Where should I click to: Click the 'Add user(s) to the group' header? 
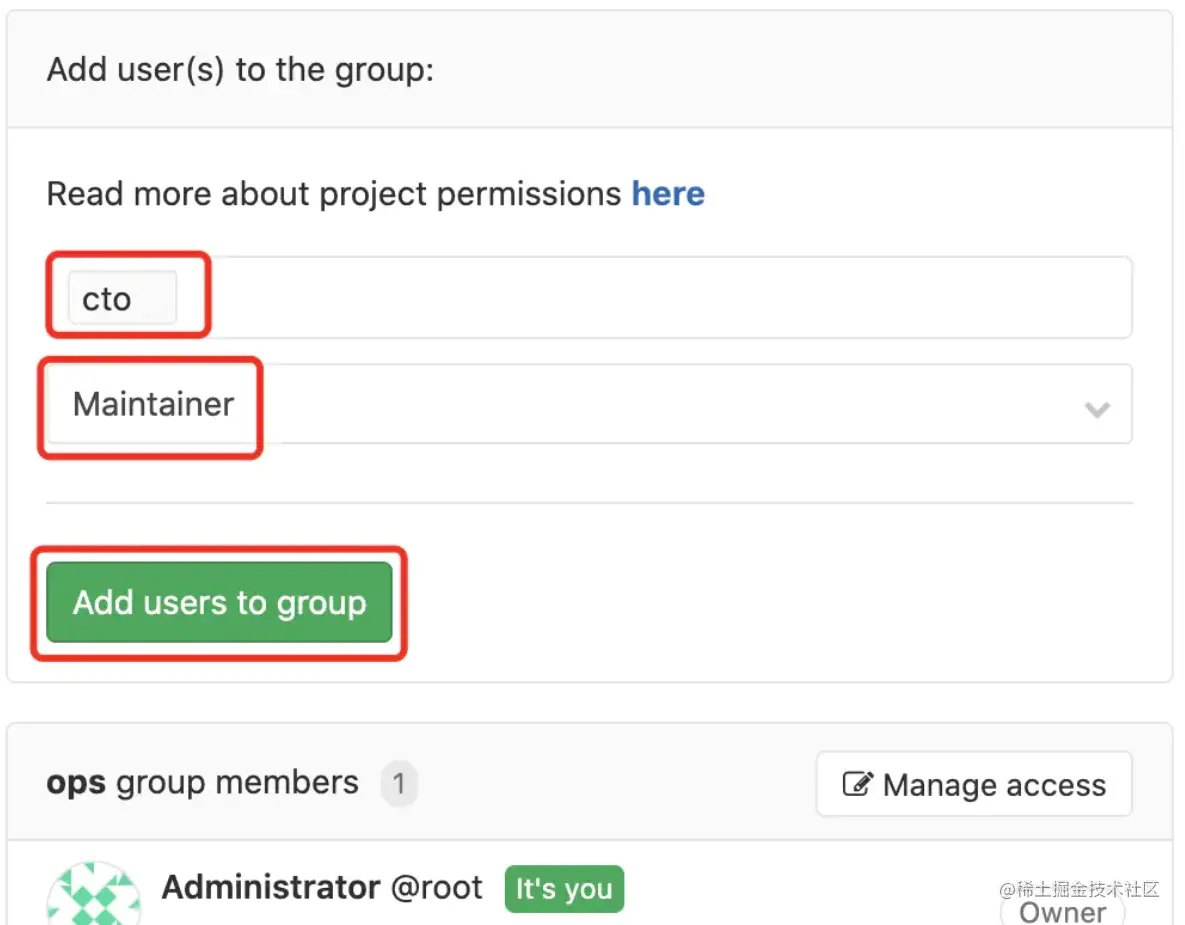[x=240, y=70]
